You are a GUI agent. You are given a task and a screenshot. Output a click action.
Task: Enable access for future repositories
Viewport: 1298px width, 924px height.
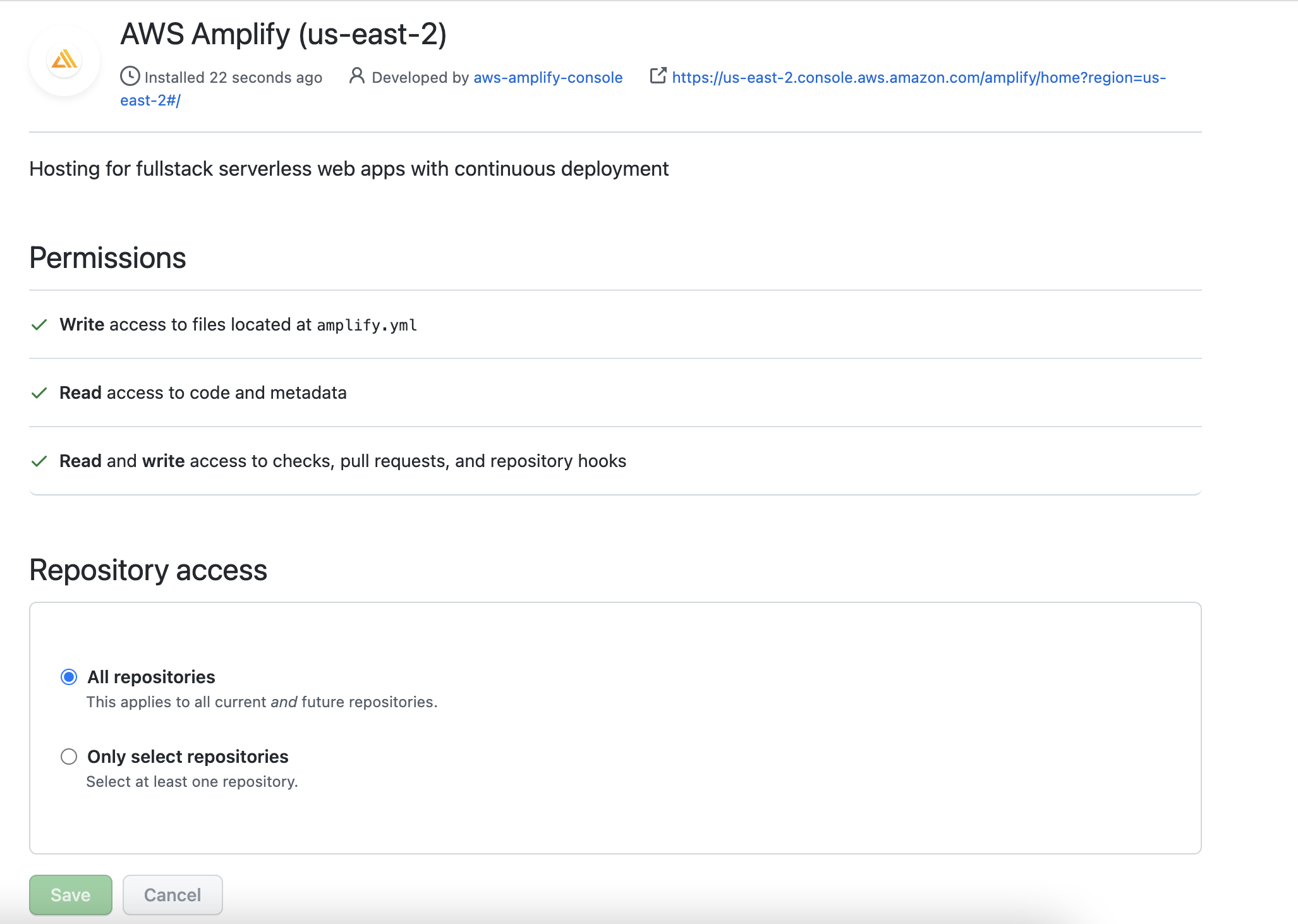point(69,677)
